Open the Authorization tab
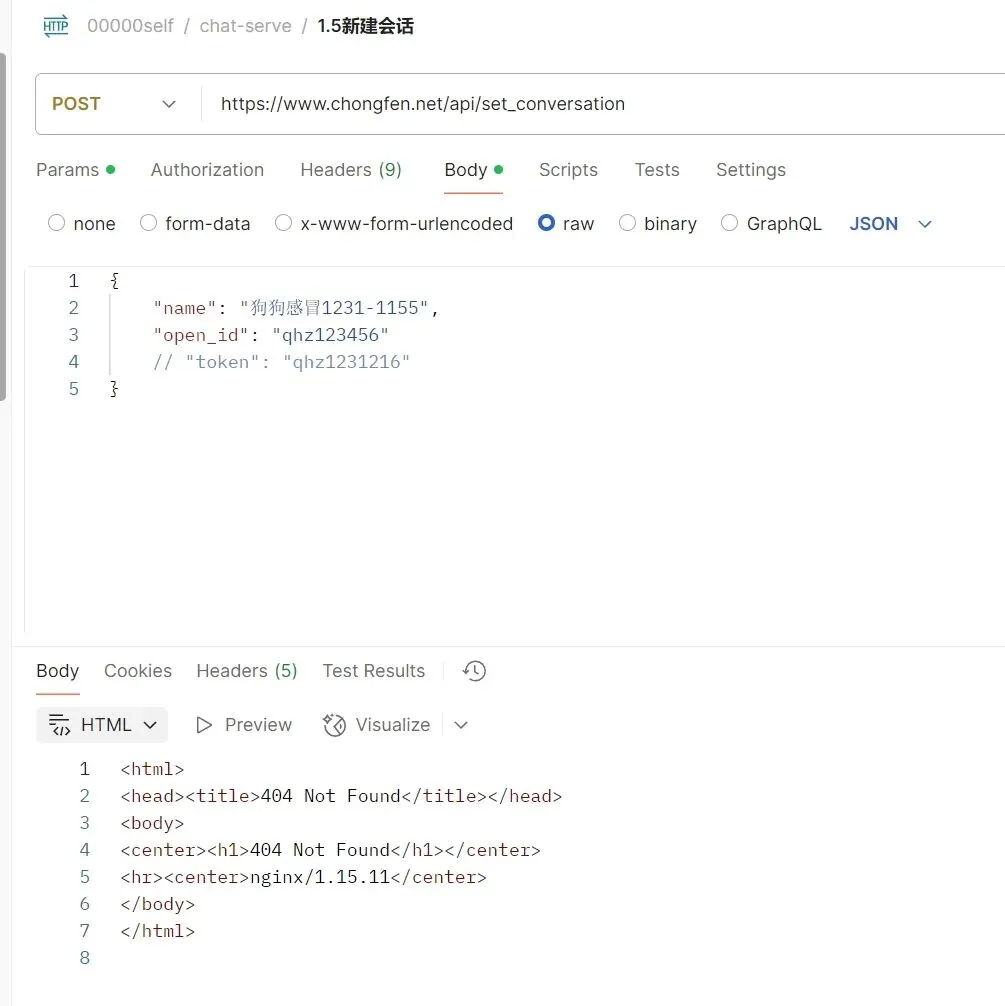This screenshot has height=1006, width=1005. point(207,170)
